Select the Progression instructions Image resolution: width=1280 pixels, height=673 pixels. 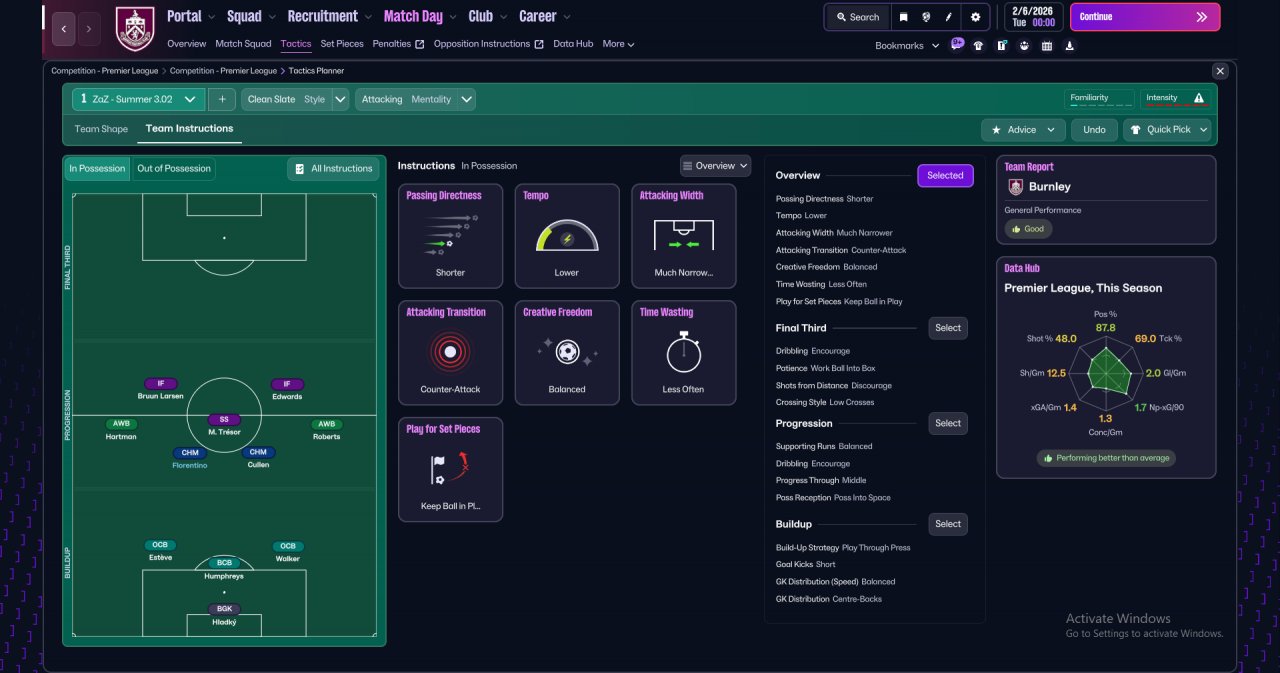(948, 423)
